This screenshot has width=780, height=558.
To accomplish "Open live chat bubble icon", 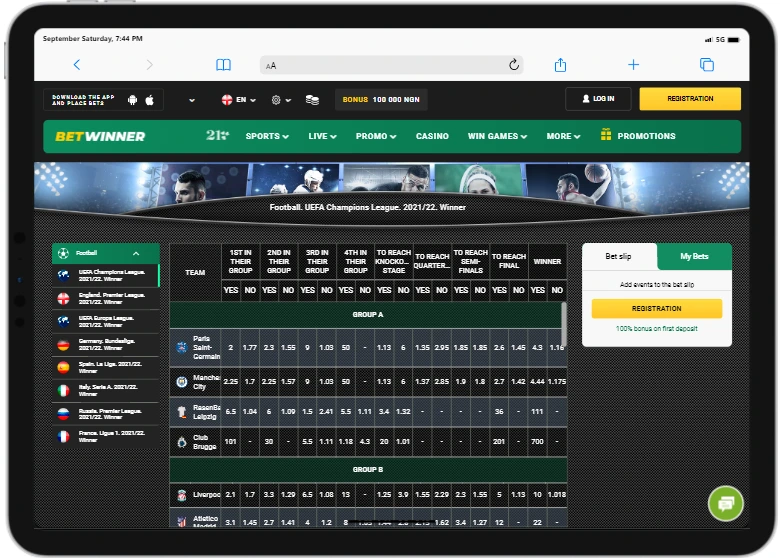I will point(725,503).
